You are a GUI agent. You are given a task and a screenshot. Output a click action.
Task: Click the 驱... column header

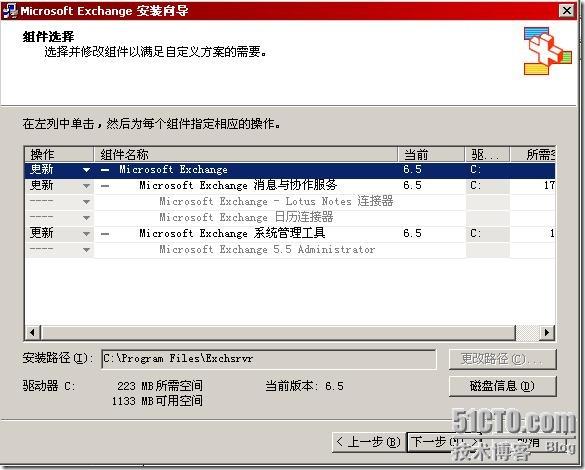point(487,154)
